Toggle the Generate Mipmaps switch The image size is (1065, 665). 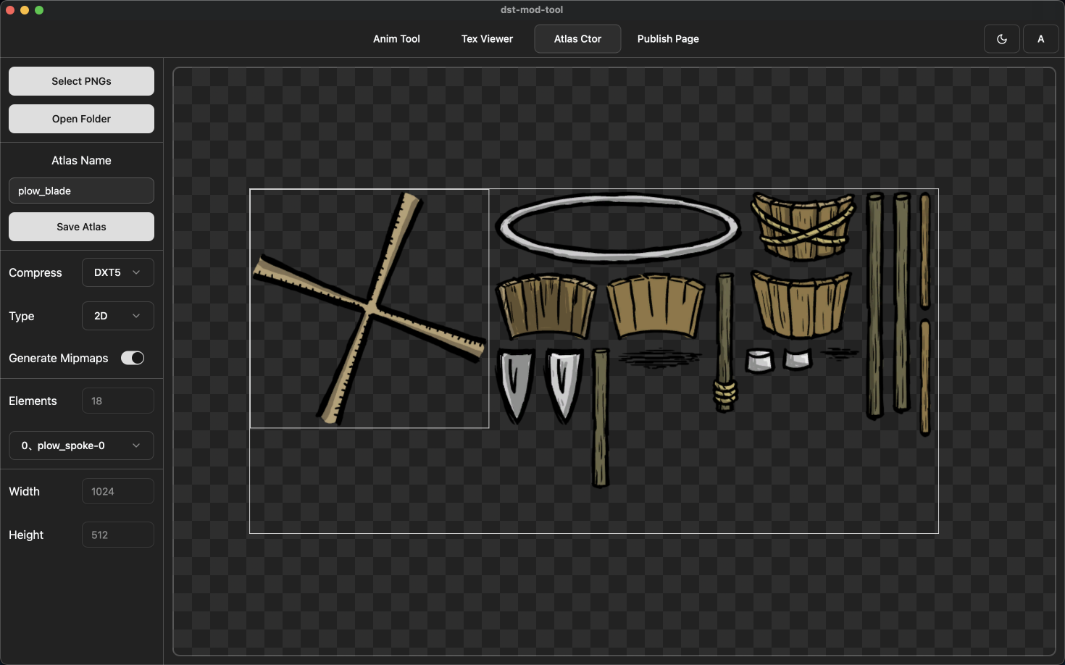[x=132, y=358]
